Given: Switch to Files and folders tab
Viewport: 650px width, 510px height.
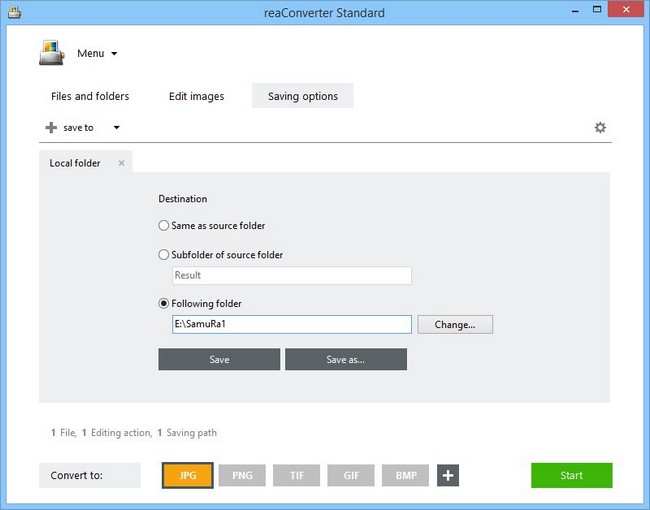Looking at the screenshot, I should [90, 96].
